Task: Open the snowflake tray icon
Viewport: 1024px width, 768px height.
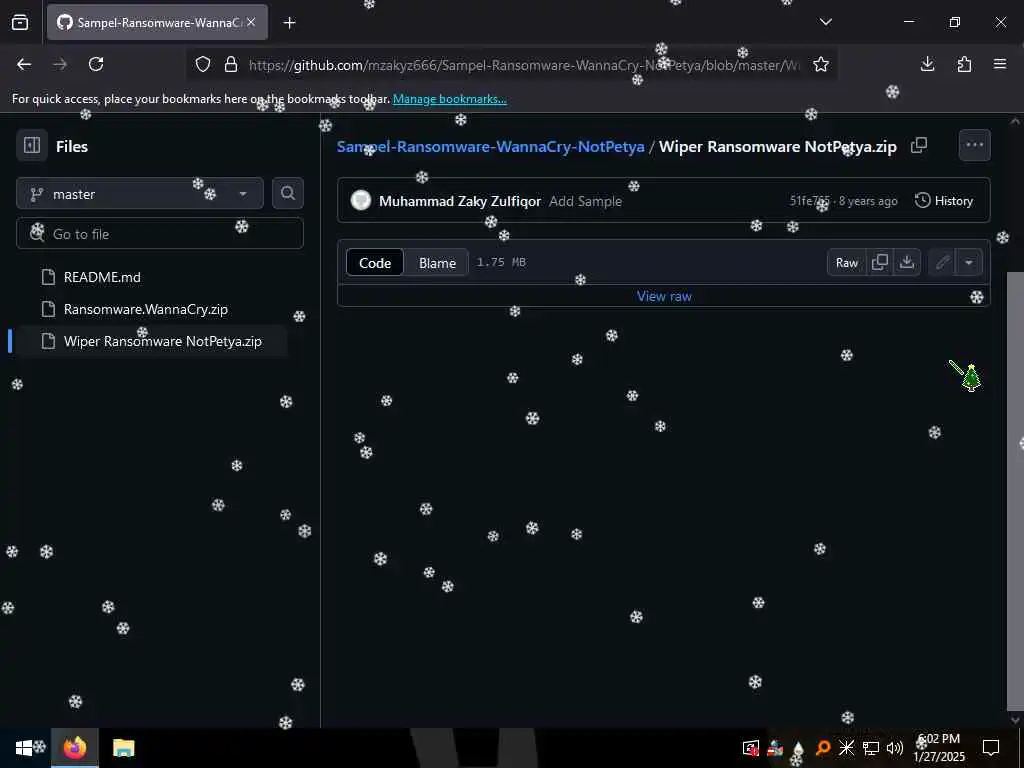Action: (846, 748)
